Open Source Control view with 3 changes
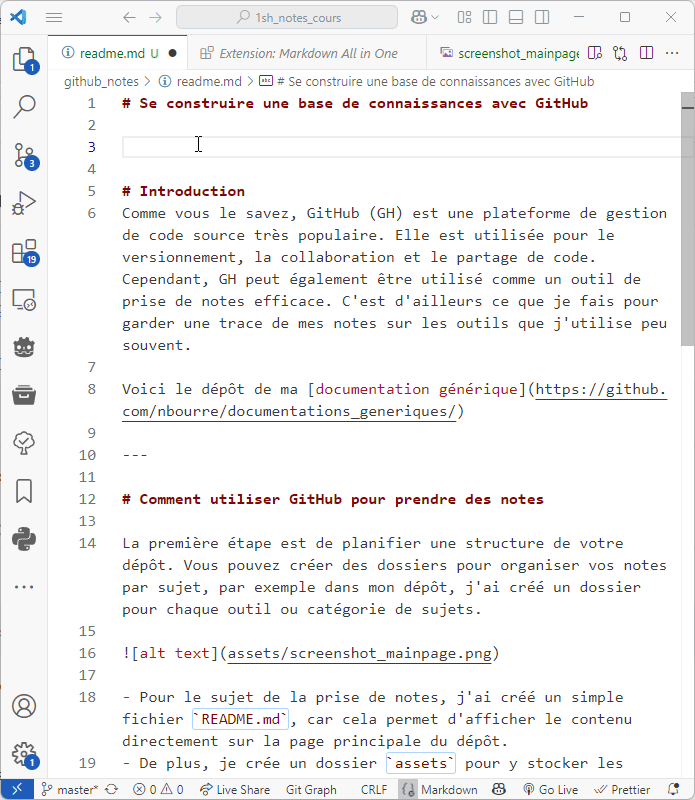The image size is (695, 800). tap(24, 155)
